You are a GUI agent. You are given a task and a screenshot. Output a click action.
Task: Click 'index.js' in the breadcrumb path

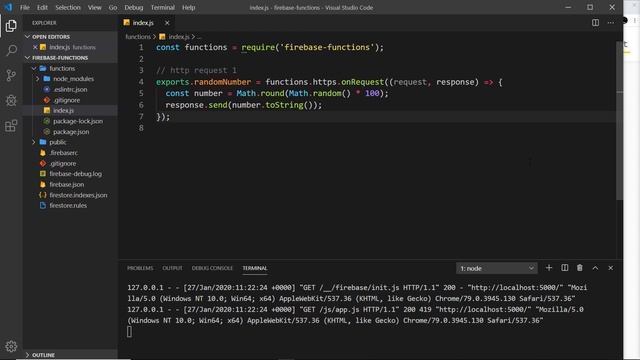(x=179, y=37)
